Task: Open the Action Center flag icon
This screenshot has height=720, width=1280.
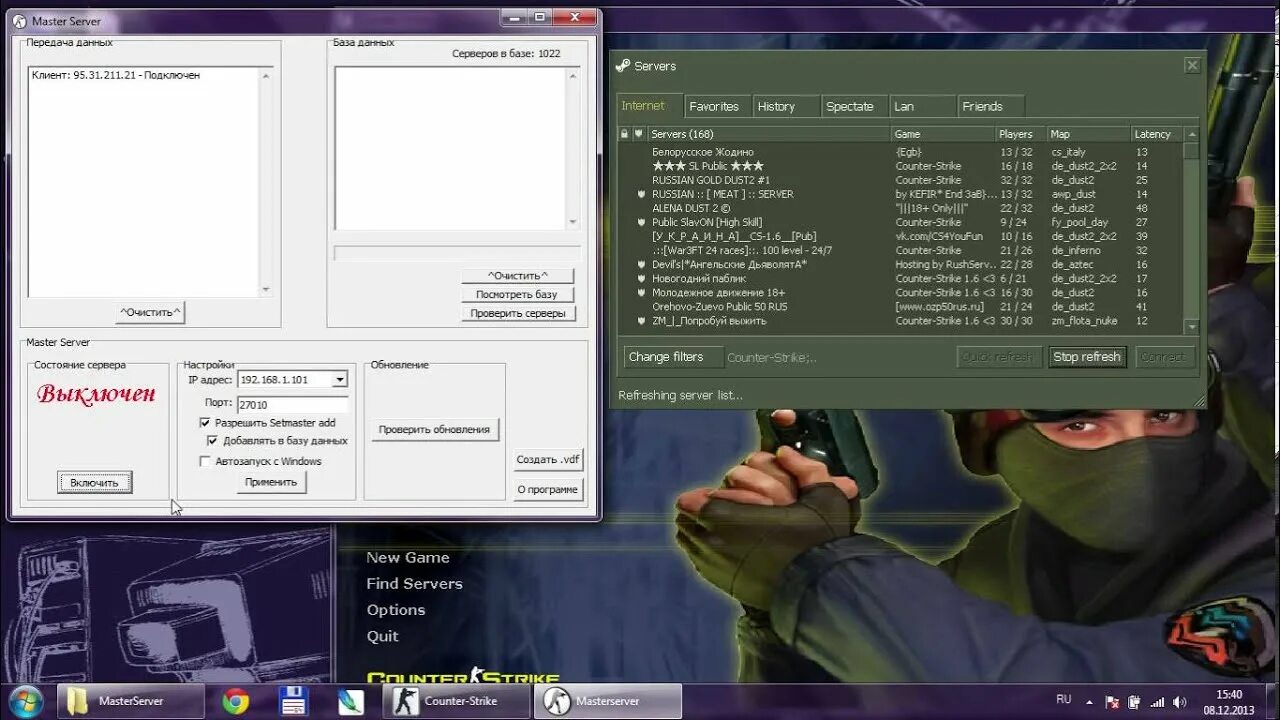Action: pyautogui.click(x=1113, y=702)
